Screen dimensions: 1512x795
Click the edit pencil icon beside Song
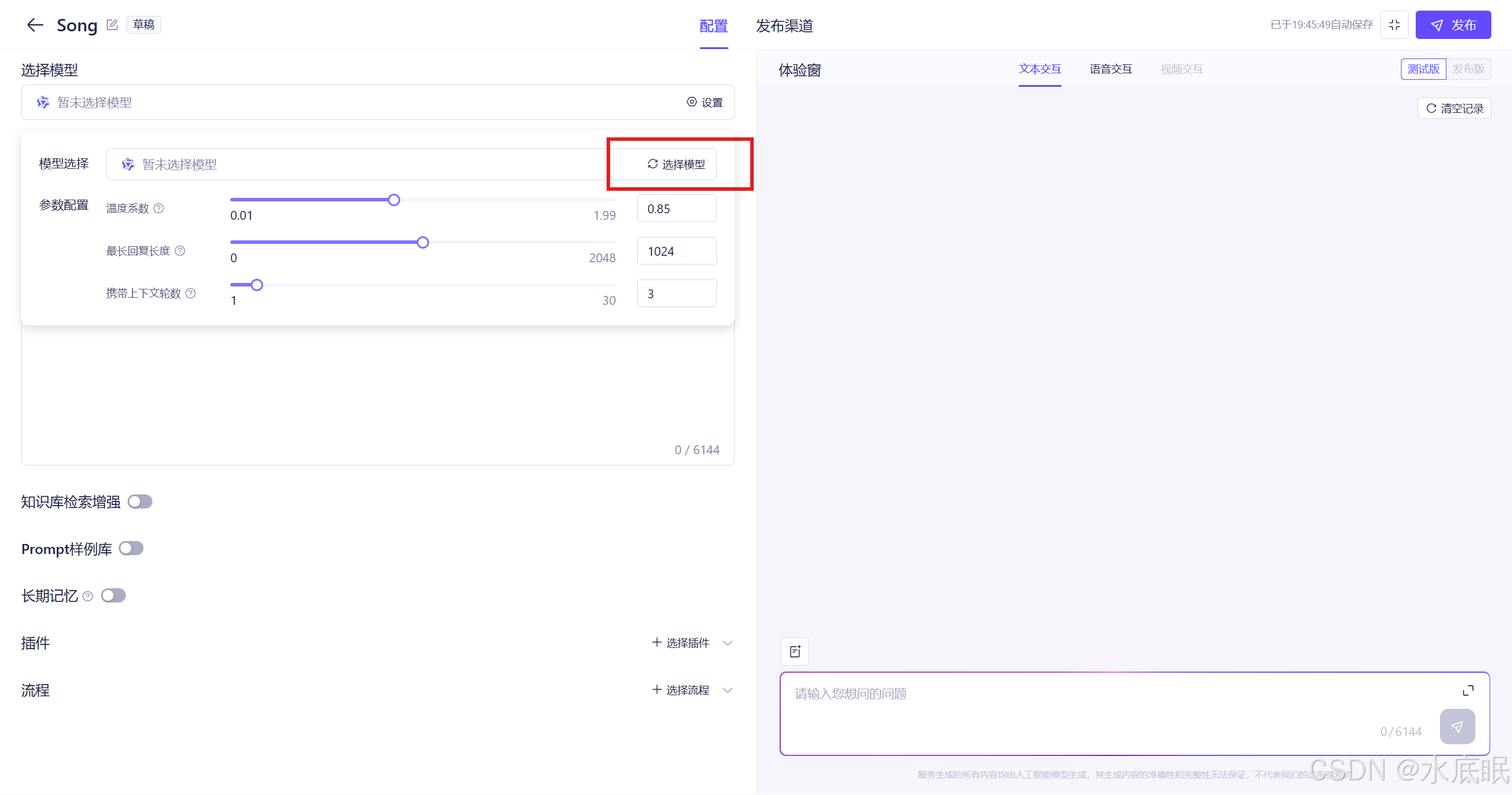(112, 25)
